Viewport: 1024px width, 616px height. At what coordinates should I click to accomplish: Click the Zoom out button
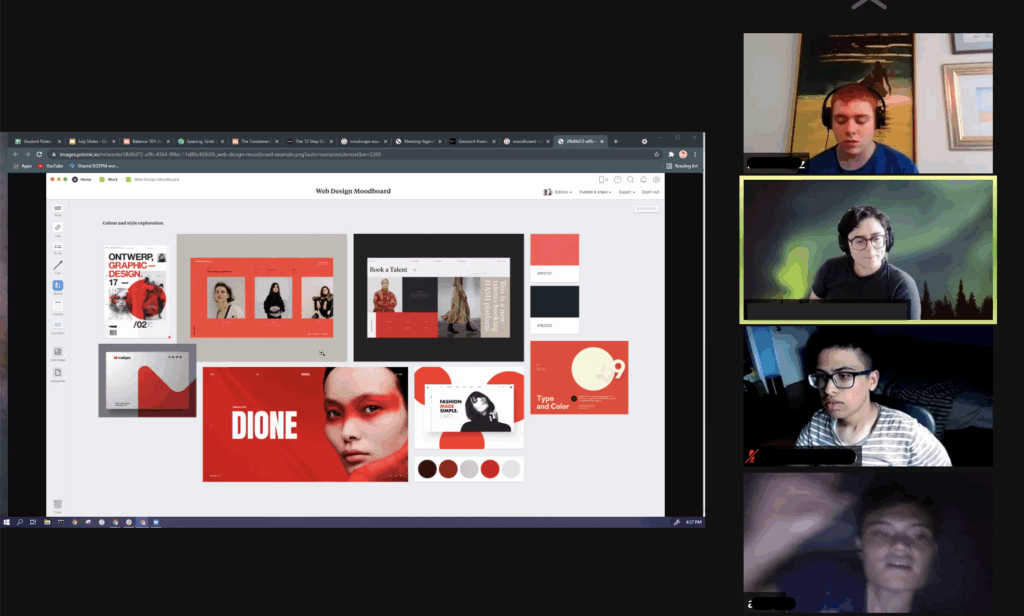(x=650, y=191)
